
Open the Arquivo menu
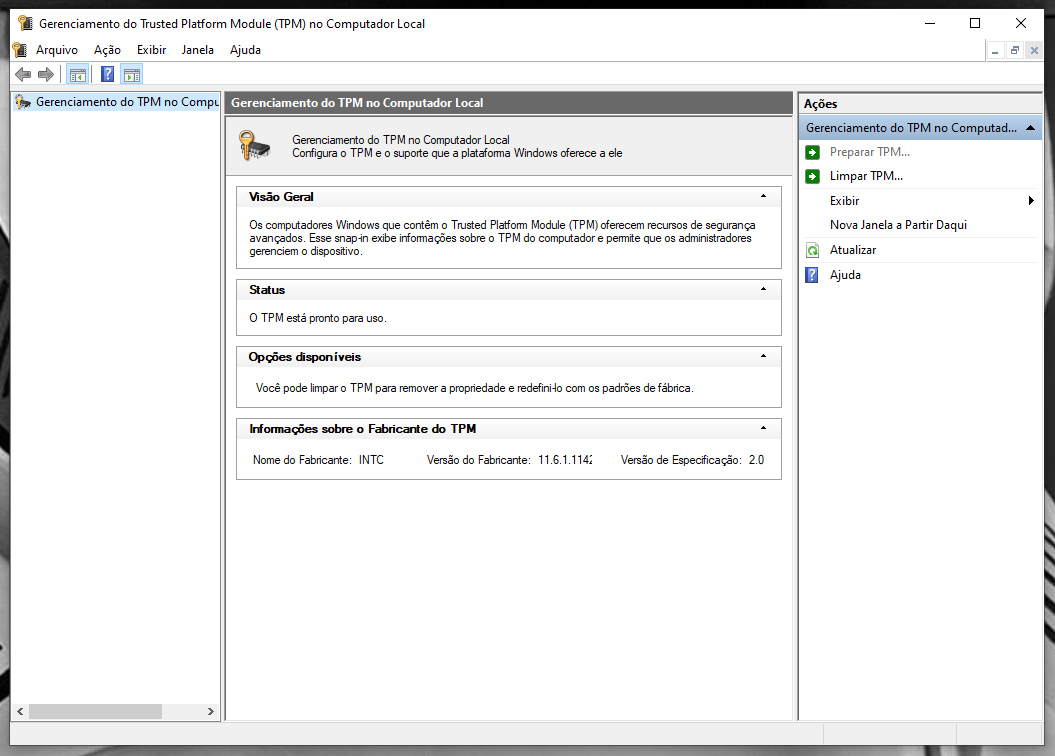(x=56, y=50)
